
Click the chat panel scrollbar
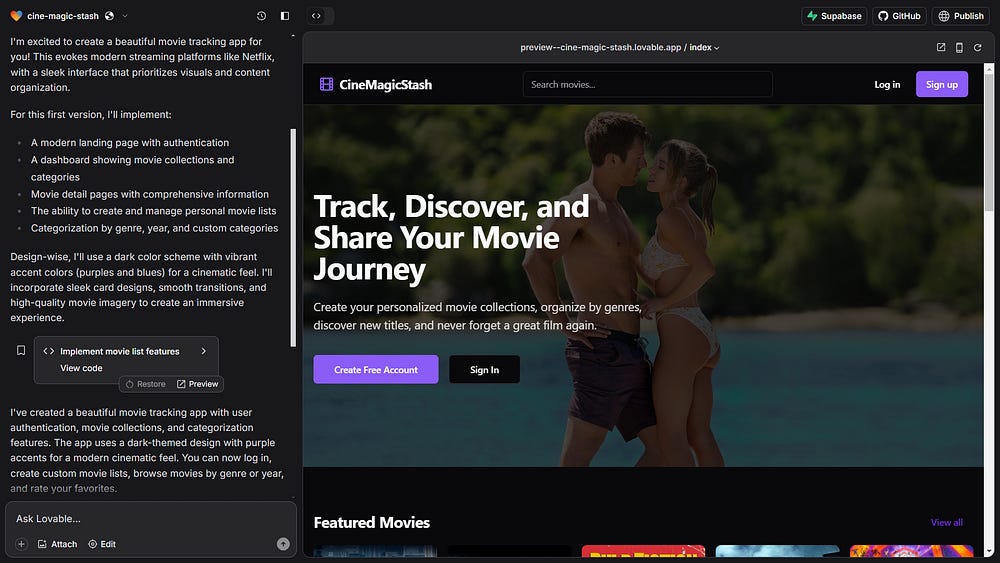293,237
